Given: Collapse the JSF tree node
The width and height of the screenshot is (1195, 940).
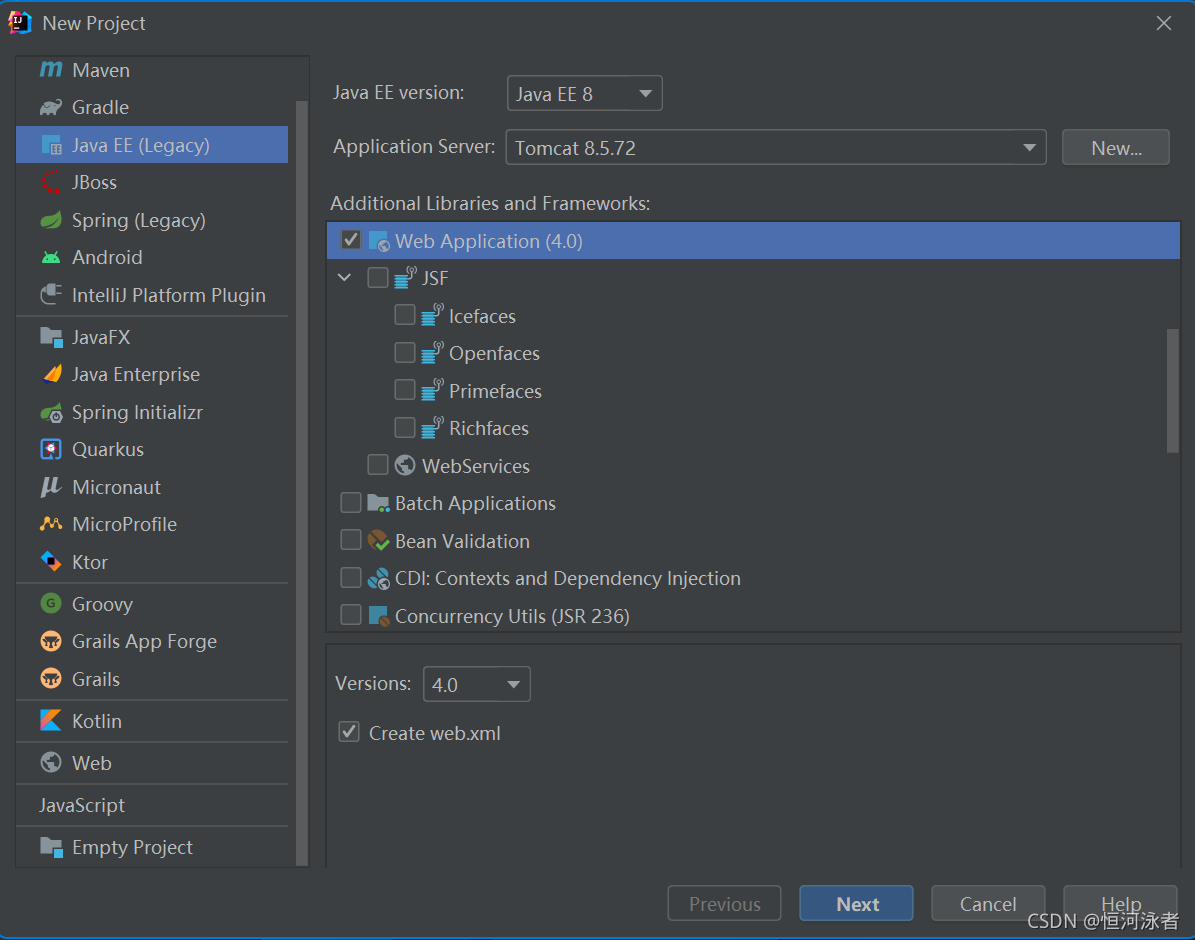Looking at the screenshot, I should pyautogui.click(x=344, y=278).
